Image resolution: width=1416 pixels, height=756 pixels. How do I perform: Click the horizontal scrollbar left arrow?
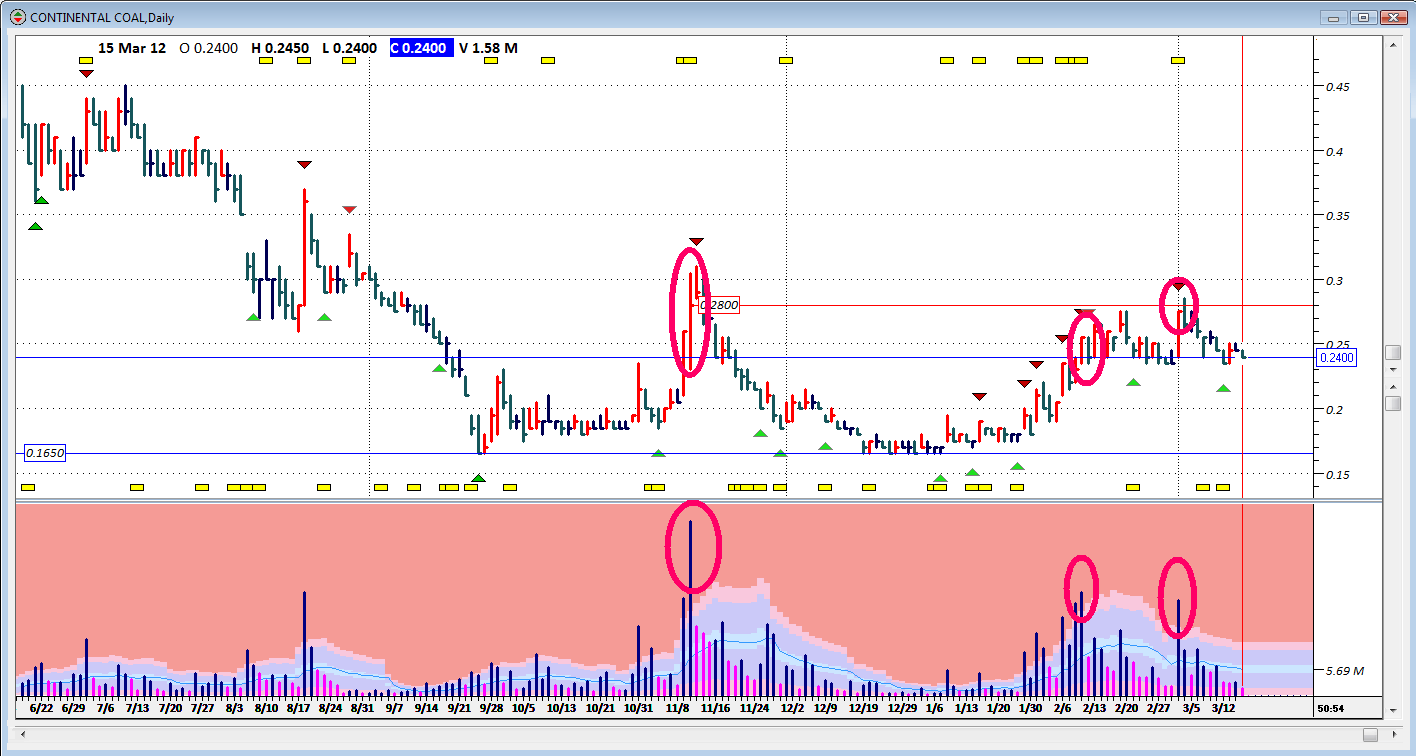25,735
